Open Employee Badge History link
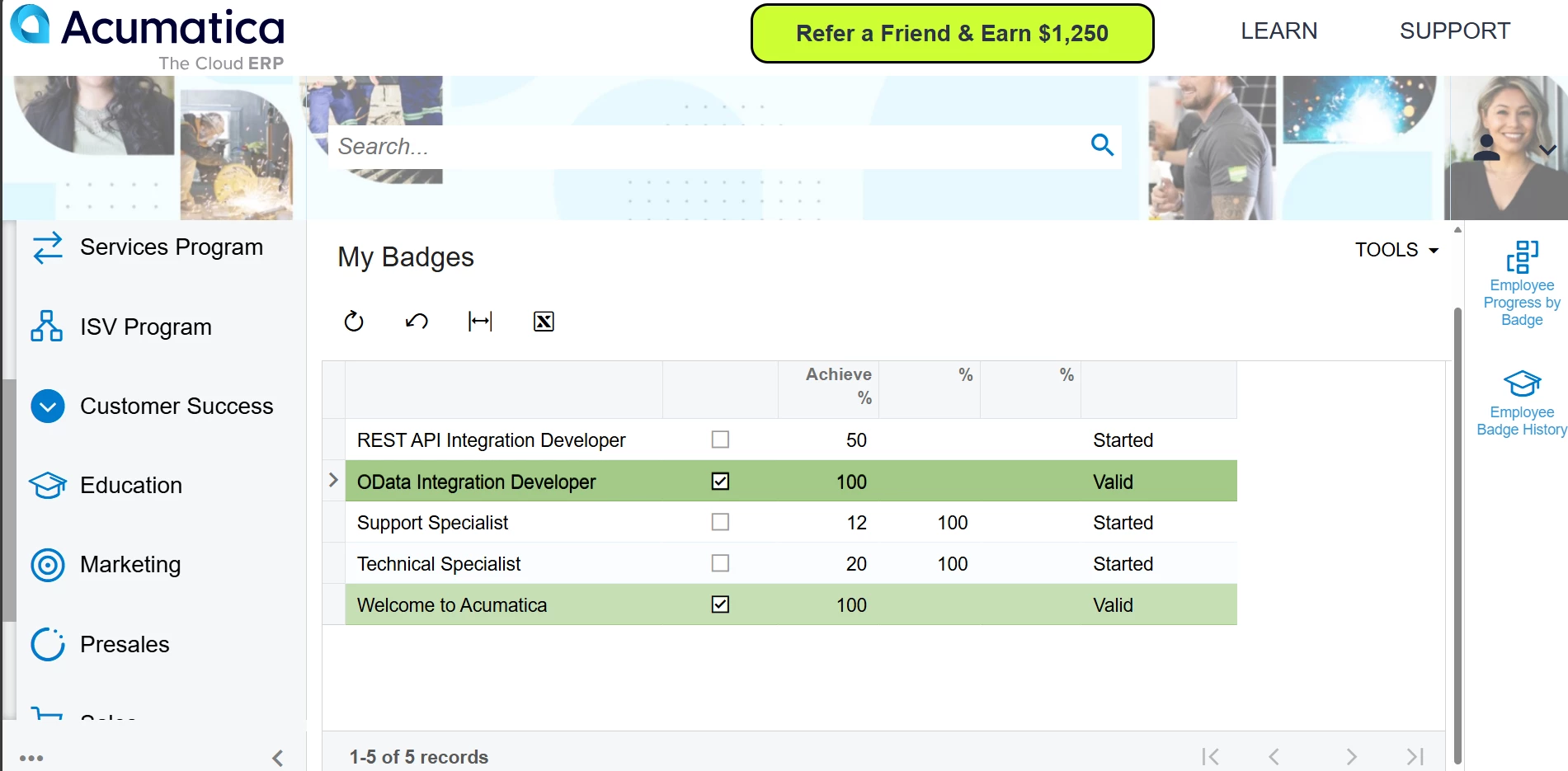The height and width of the screenshot is (771, 1568). (x=1522, y=421)
